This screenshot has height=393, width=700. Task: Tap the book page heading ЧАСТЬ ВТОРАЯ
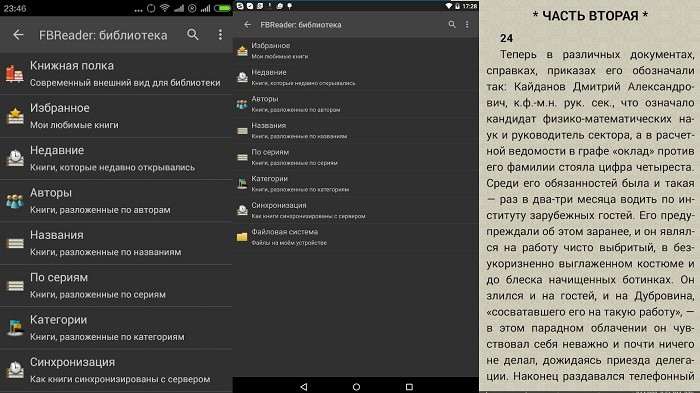pyautogui.click(x=590, y=16)
